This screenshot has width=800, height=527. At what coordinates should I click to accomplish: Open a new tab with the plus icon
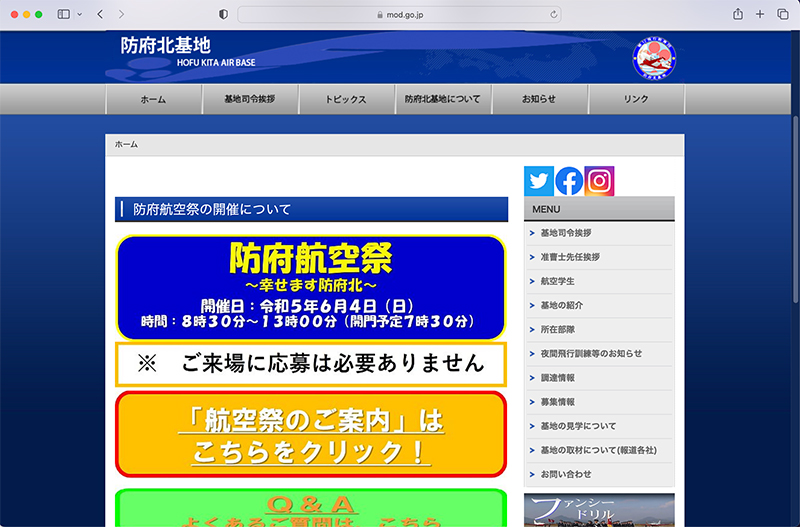click(760, 14)
